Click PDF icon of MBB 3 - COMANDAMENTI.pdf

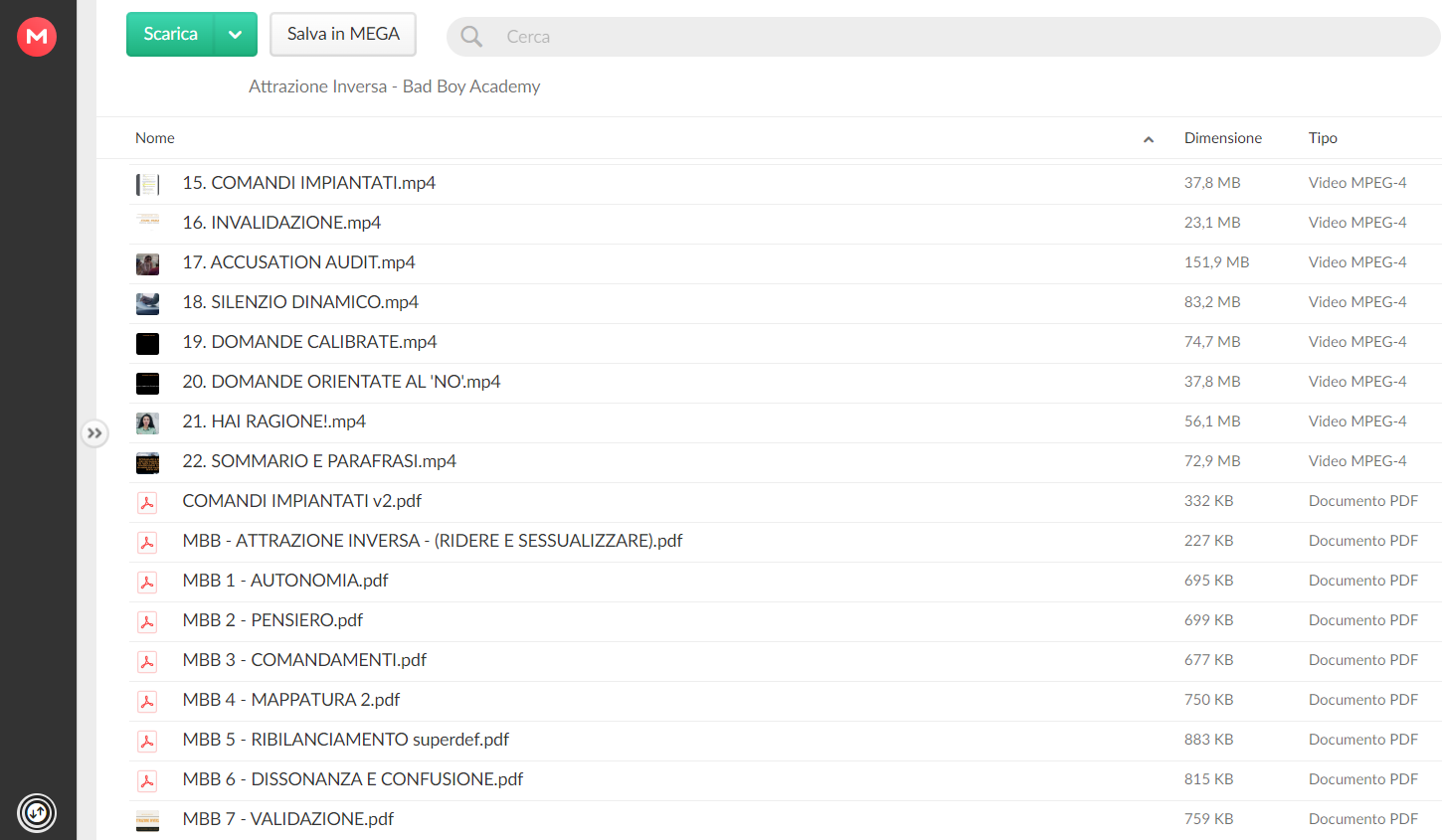point(147,661)
